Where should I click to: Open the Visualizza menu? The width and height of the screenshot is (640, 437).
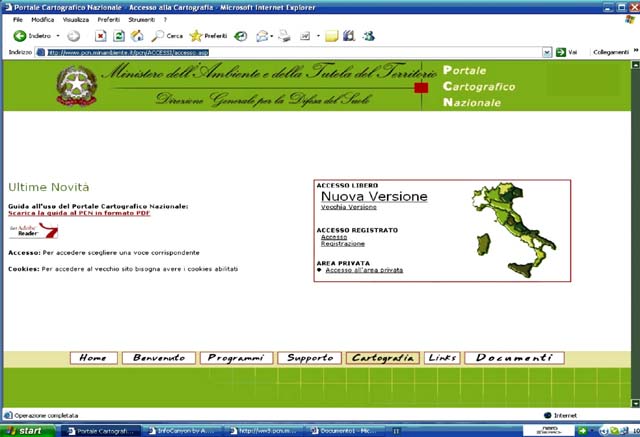tap(76, 20)
